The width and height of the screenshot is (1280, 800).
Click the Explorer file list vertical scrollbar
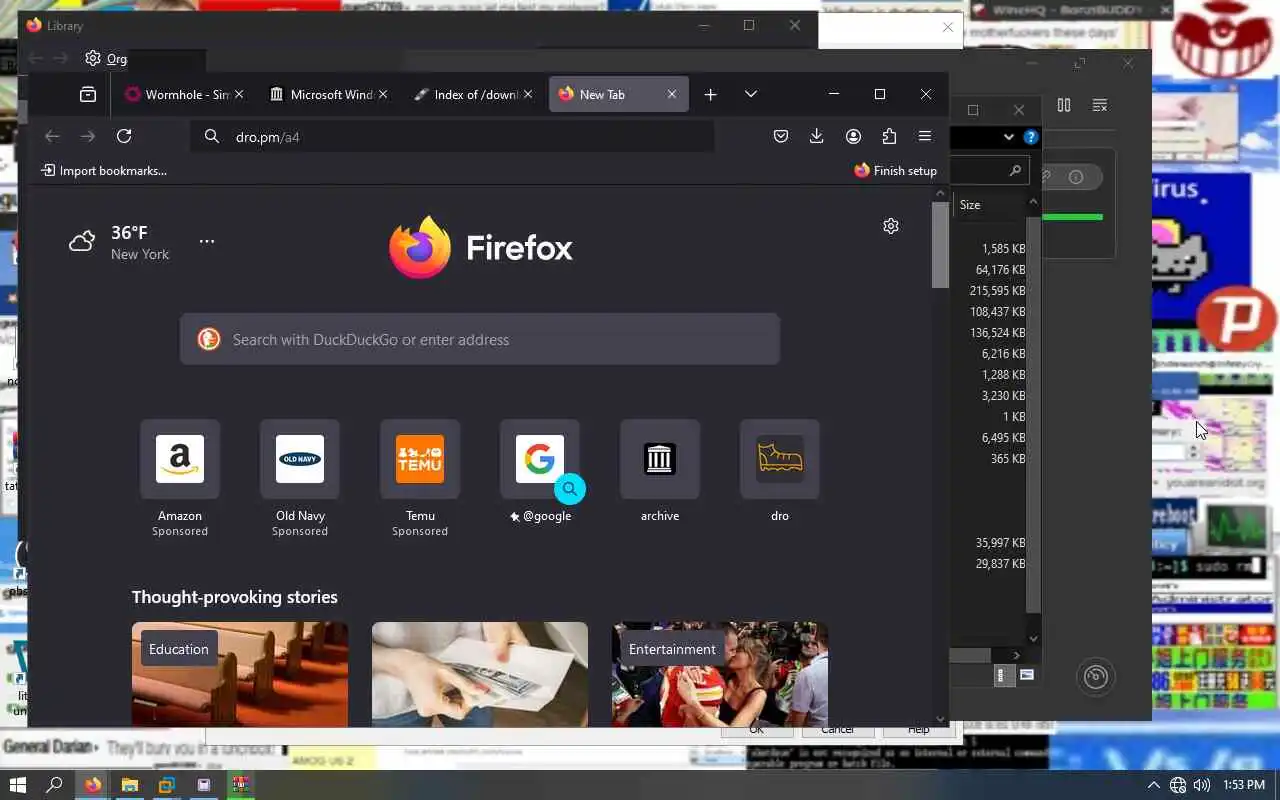click(1034, 415)
